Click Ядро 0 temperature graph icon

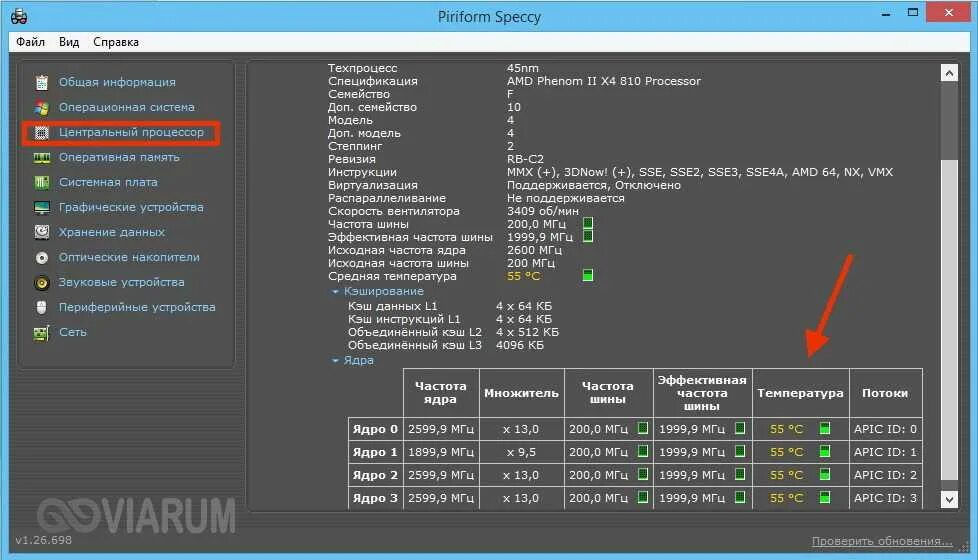[825, 428]
